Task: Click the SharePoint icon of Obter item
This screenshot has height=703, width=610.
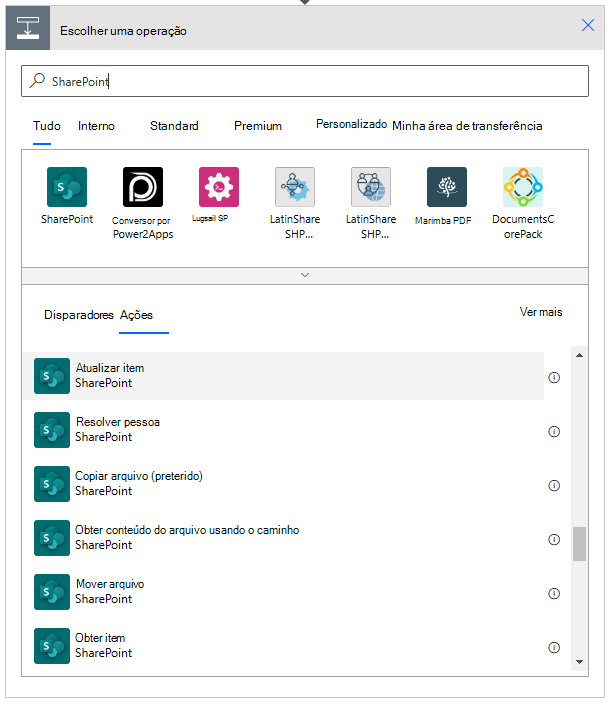Action: pos(52,646)
